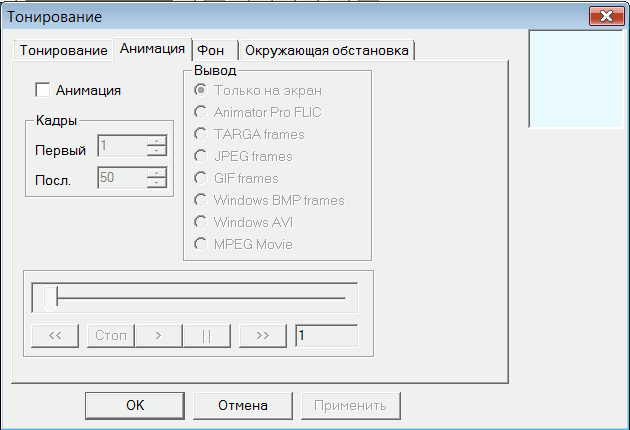Select the Только на экран radio option
The image size is (630, 430).
[201, 90]
